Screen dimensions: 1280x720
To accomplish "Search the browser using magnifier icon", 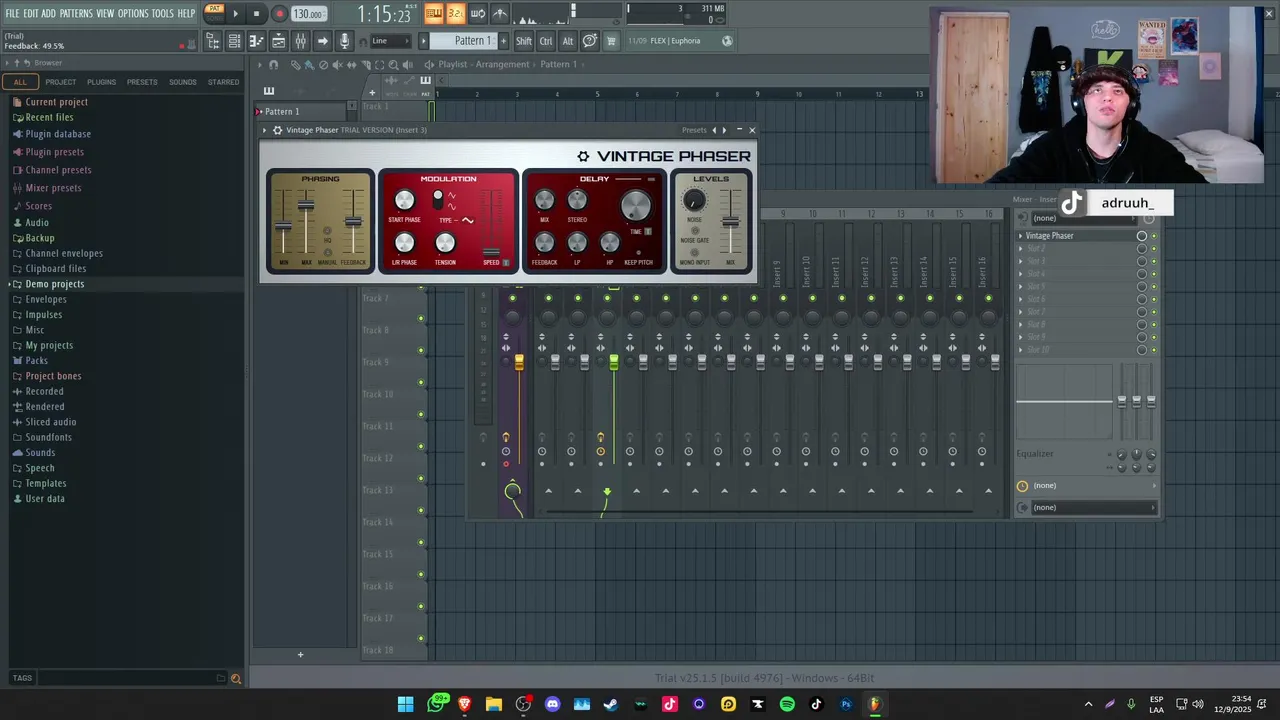I will click(x=236, y=678).
